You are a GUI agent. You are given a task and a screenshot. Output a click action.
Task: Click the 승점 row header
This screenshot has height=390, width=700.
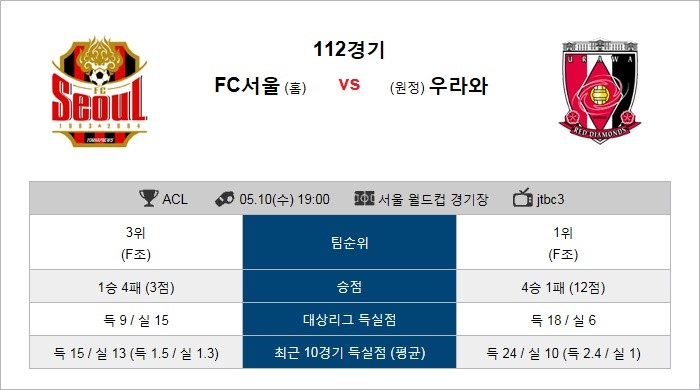point(350,286)
